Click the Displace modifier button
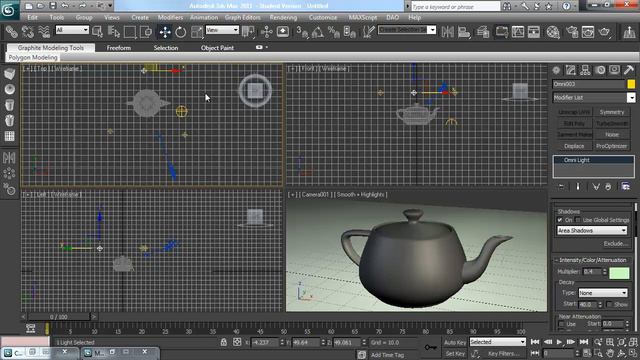Image resolution: width=640 pixels, height=360 pixels. click(574, 146)
